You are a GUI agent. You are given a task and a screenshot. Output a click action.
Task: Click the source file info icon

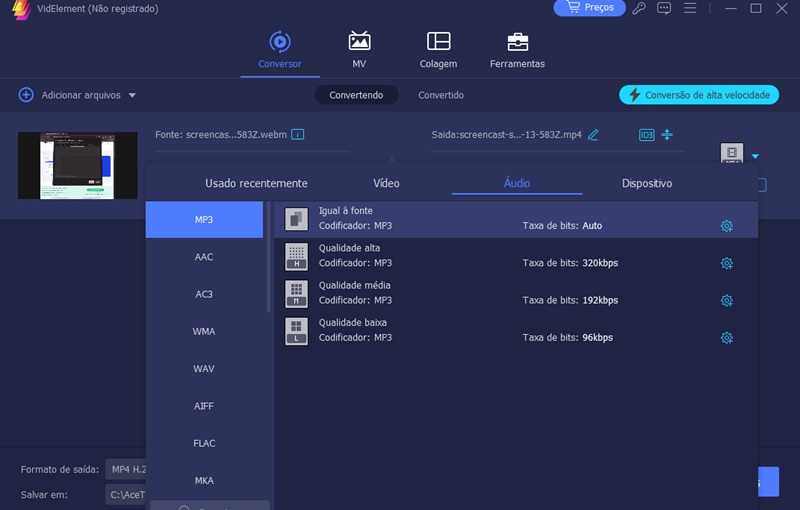(x=297, y=135)
